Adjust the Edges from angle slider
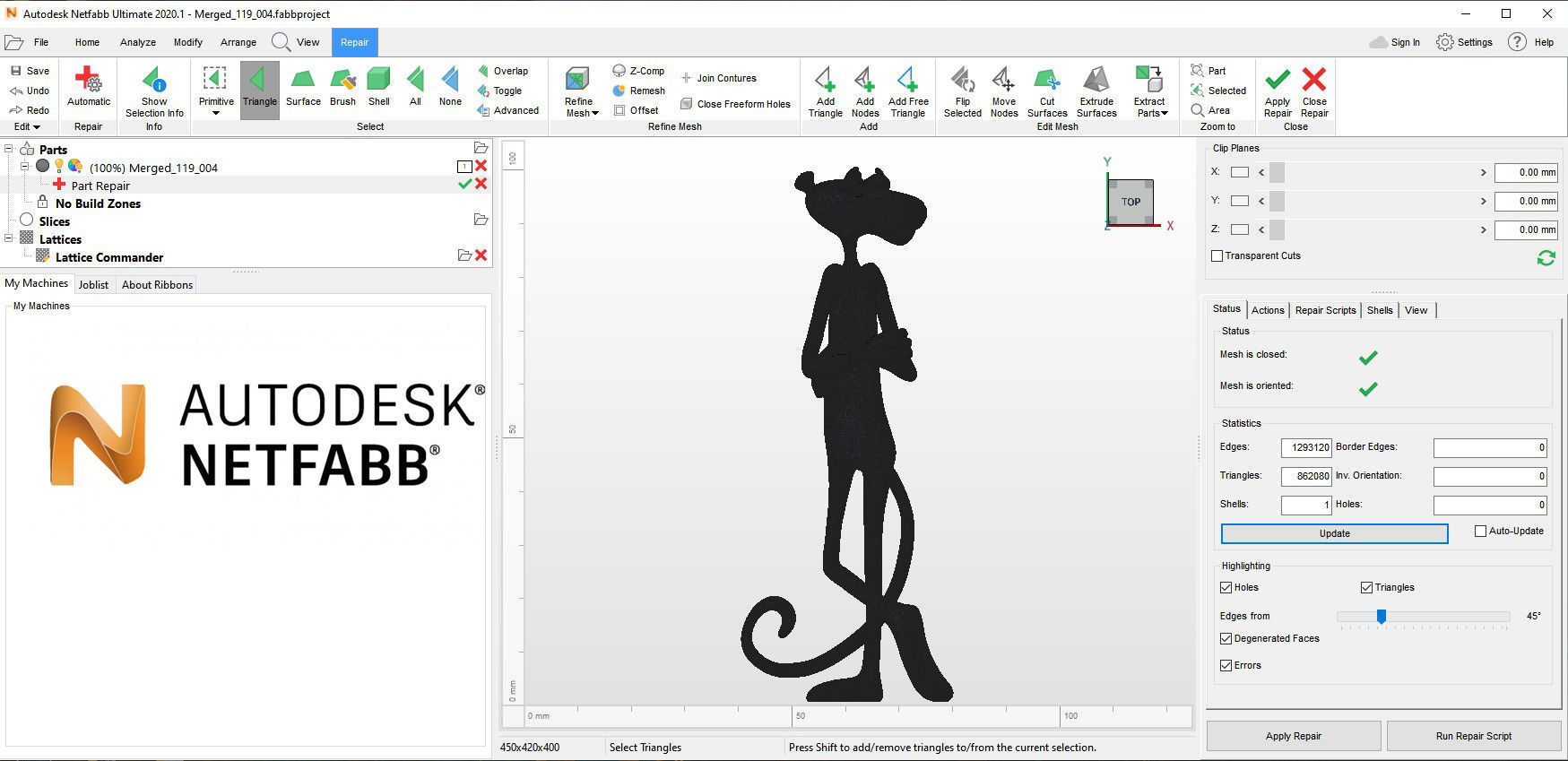 pos(1382,616)
